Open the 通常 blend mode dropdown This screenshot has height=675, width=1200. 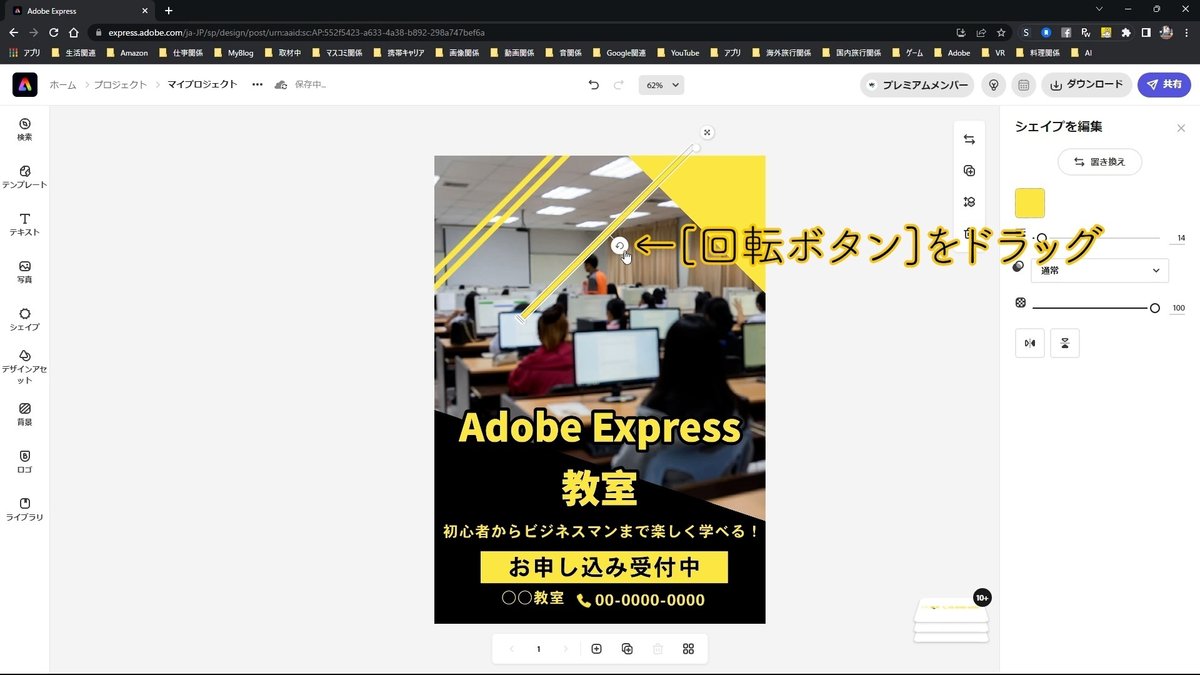click(x=1099, y=270)
